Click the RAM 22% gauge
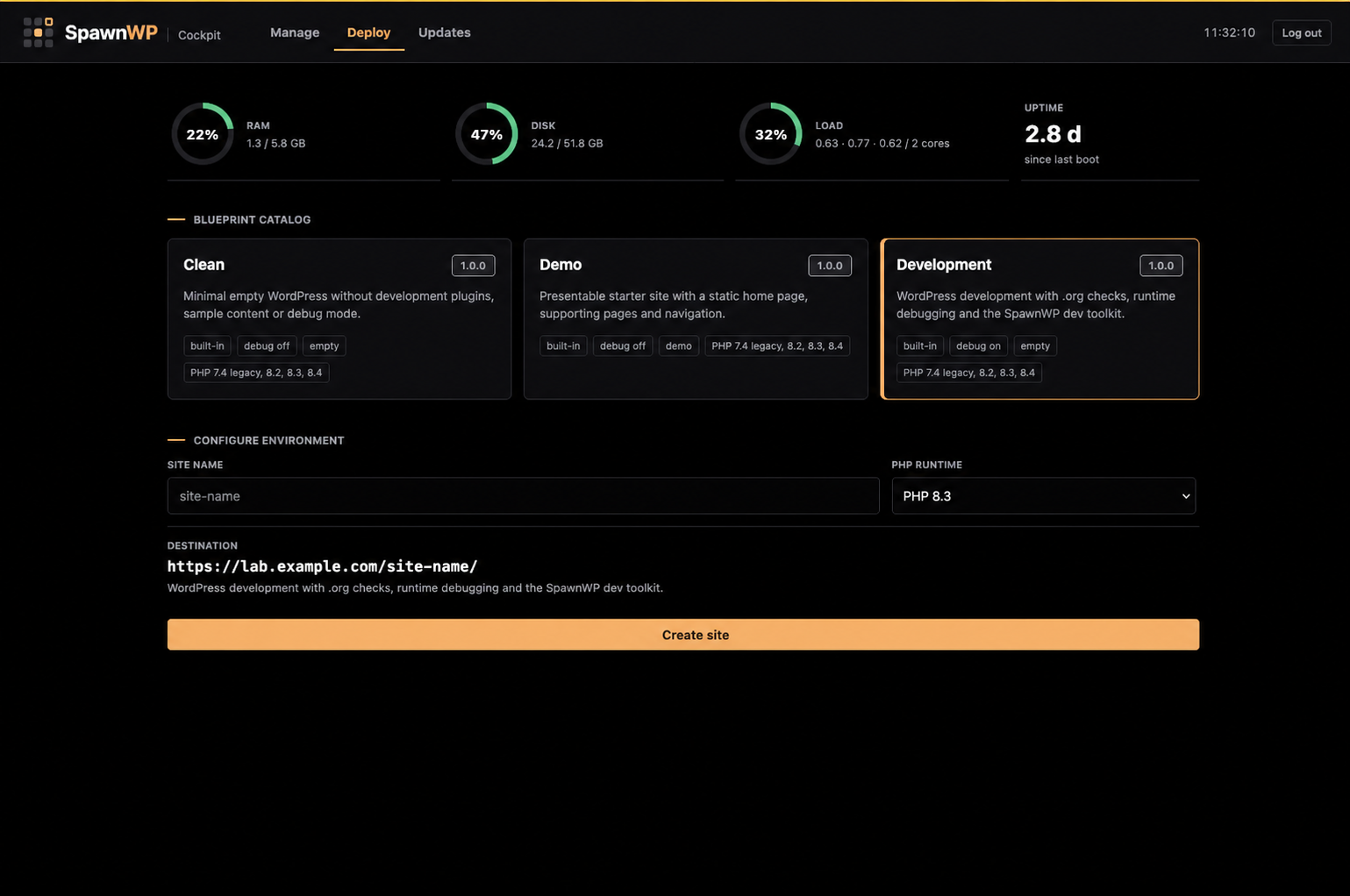The image size is (1350, 896). pos(203,134)
